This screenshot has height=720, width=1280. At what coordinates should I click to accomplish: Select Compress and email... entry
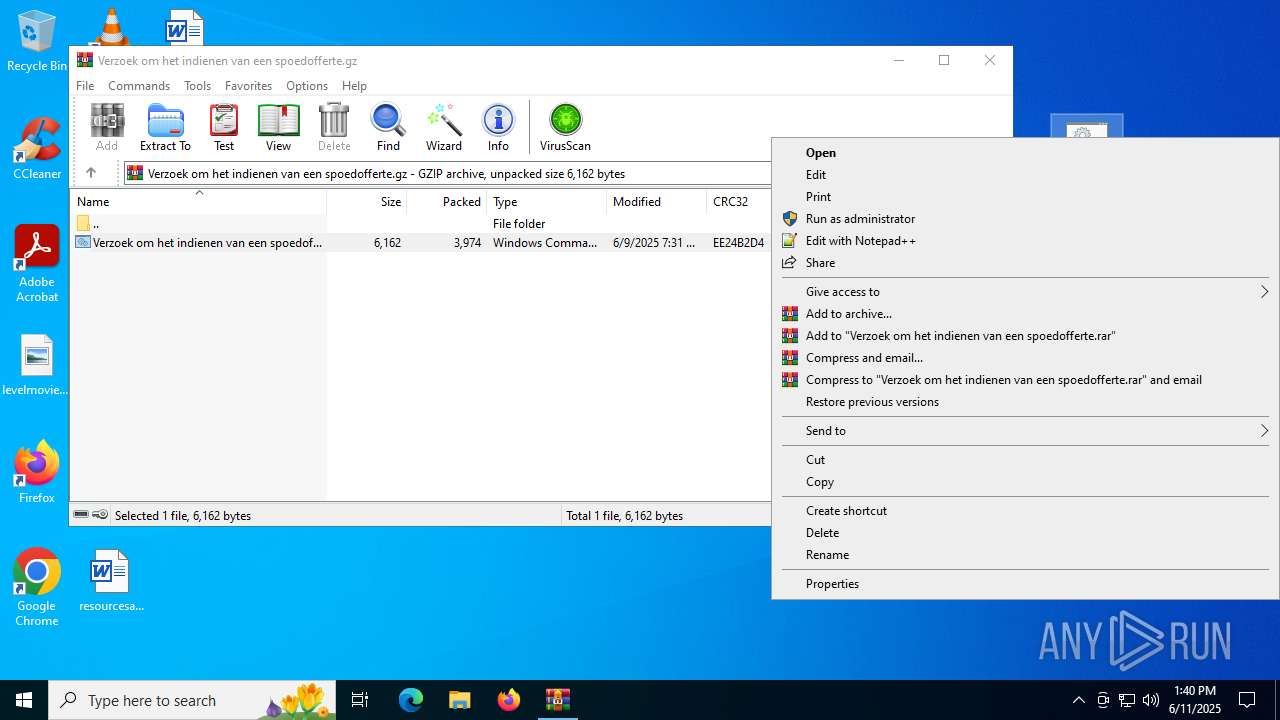[1025, 358]
